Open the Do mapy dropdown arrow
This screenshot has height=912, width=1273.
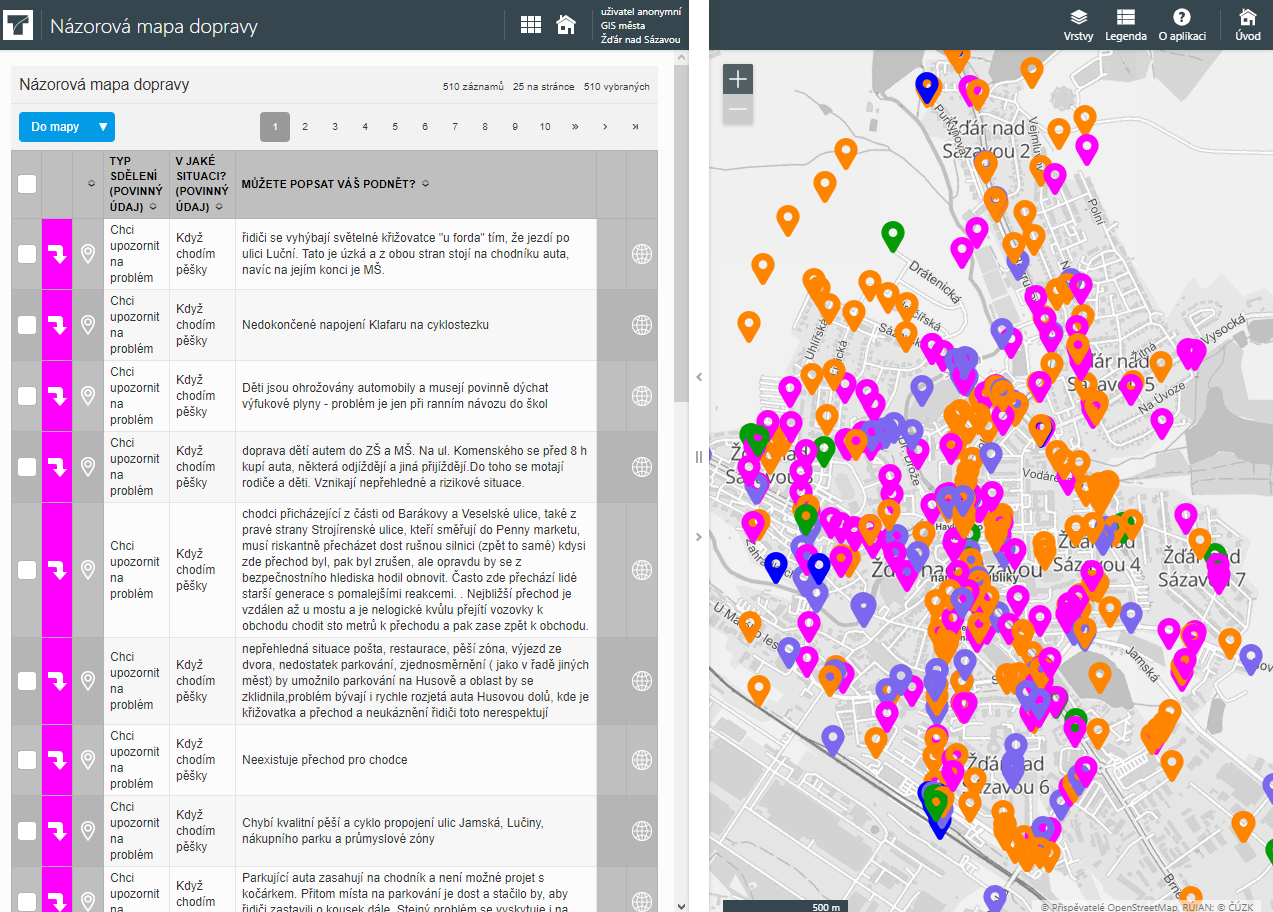point(102,127)
